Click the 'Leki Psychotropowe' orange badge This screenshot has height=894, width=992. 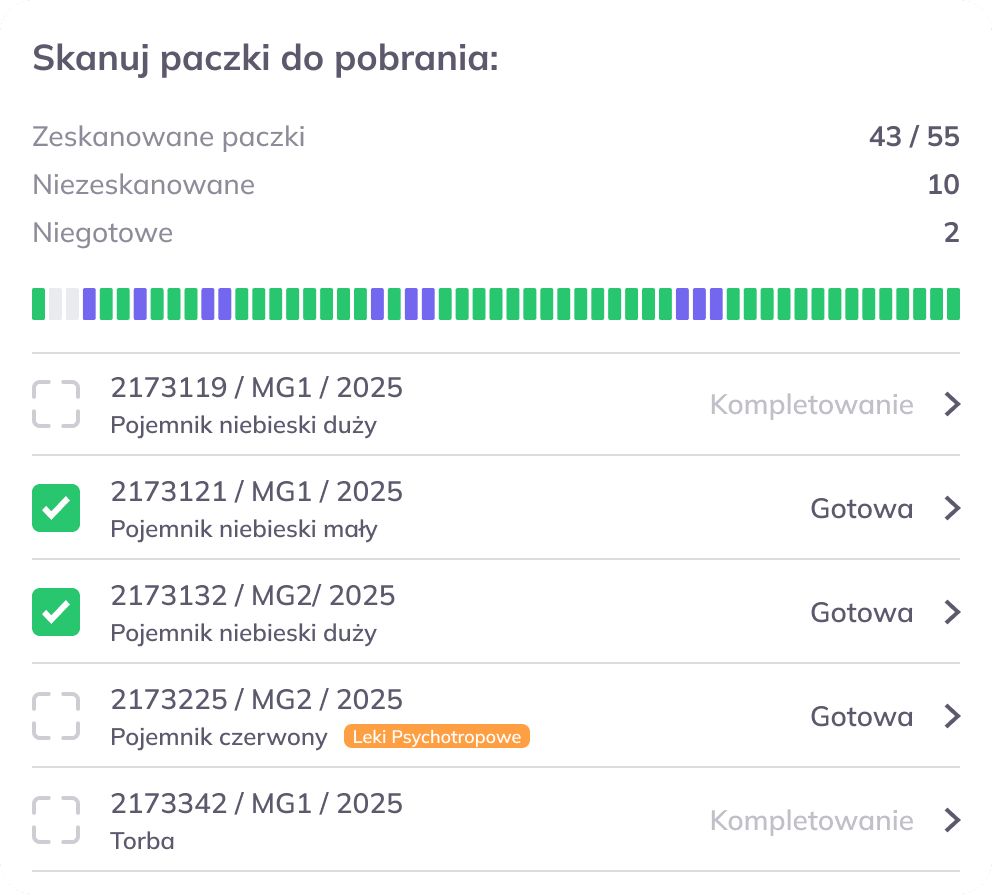coord(436,736)
